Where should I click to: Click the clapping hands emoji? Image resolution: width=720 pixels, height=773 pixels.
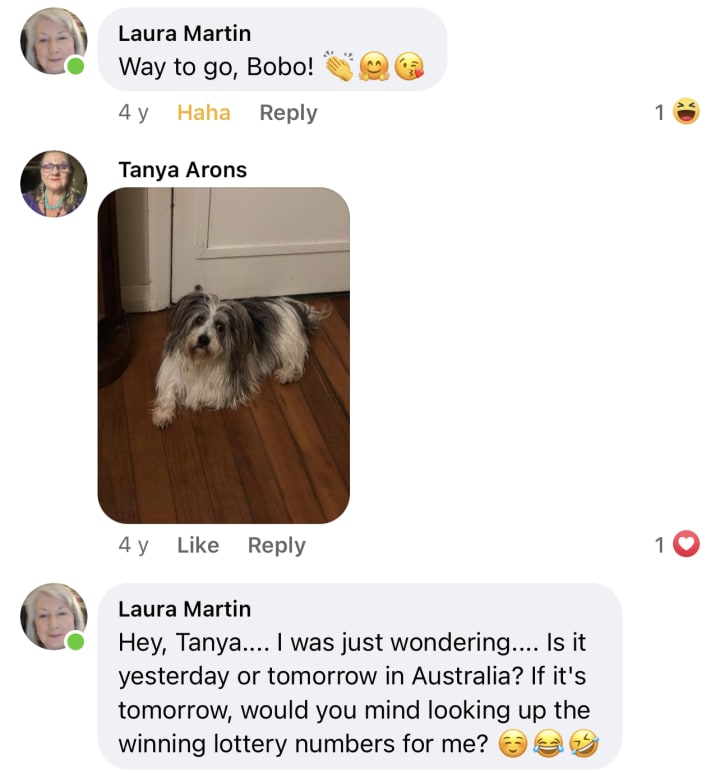pos(338,66)
